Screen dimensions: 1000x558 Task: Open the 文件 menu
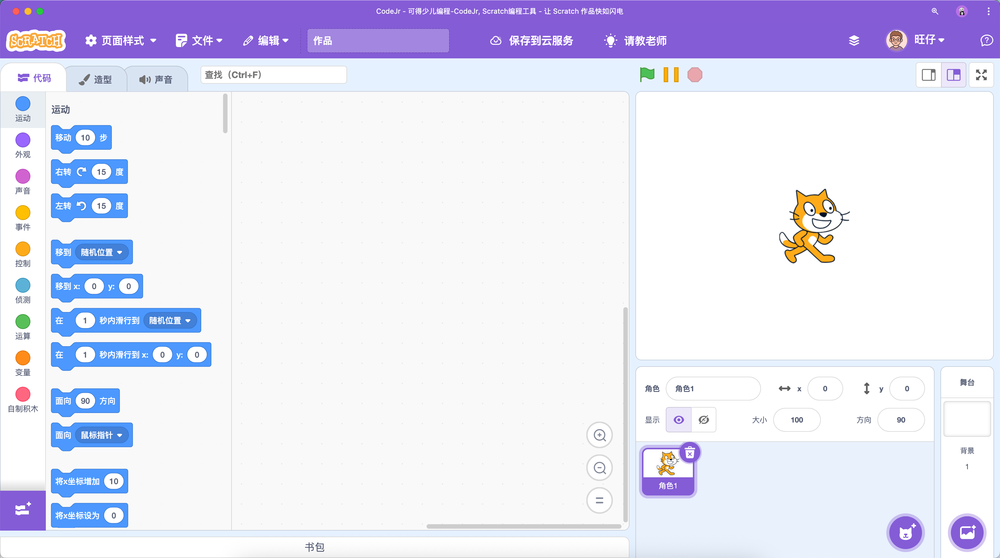[x=200, y=41]
